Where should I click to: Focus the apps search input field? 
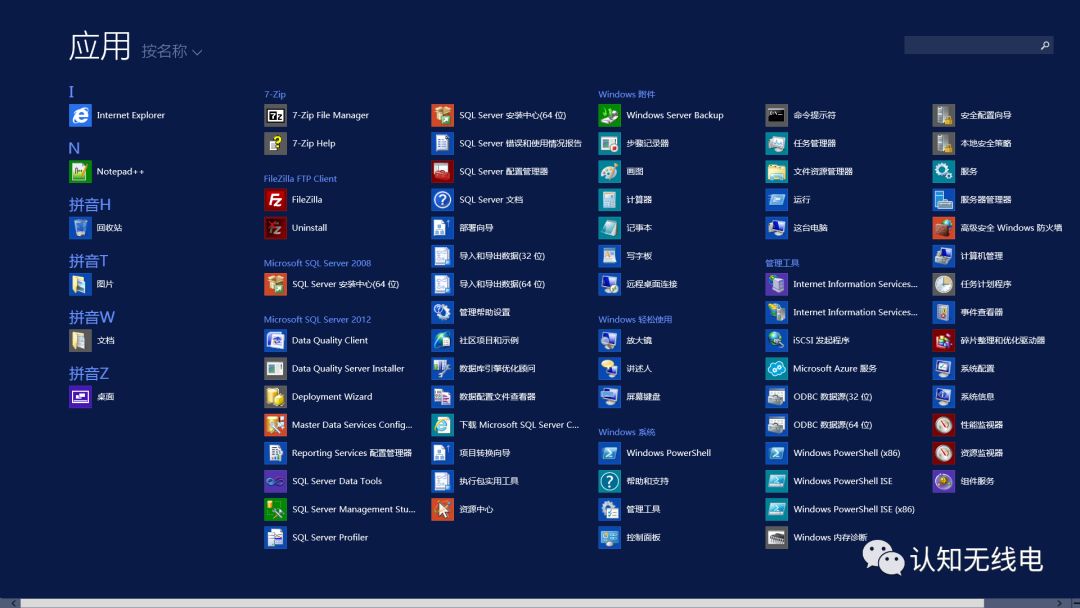[x=978, y=45]
